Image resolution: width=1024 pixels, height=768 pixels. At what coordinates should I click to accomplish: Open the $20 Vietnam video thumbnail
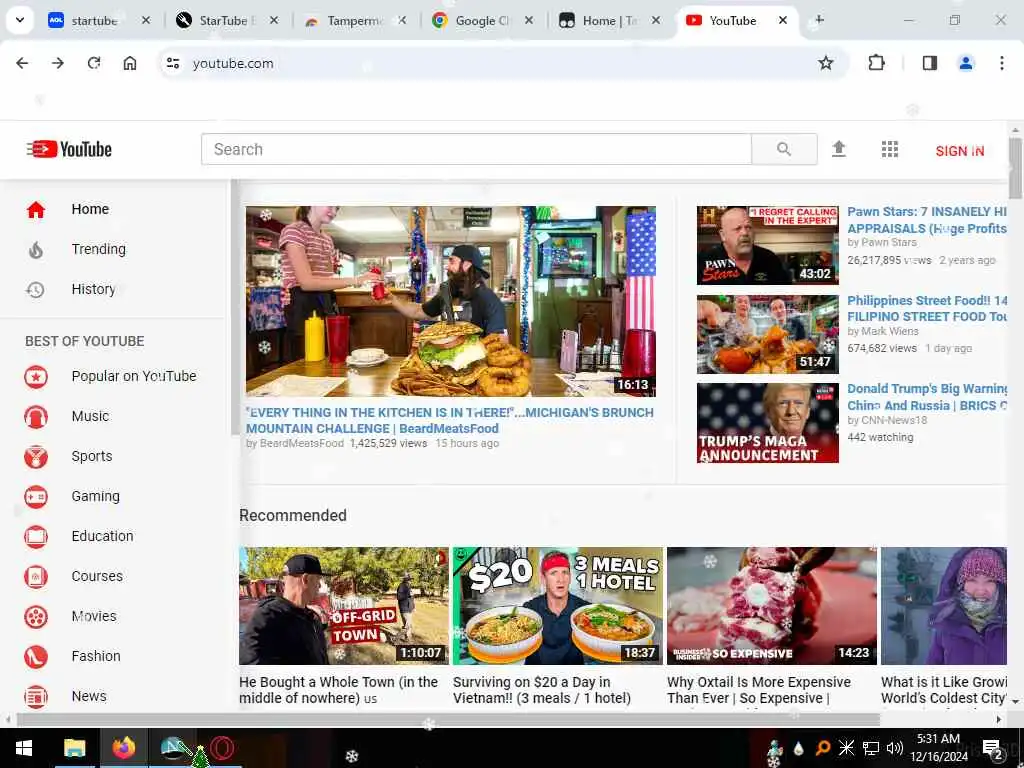pyautogui.click(x=558, y=606)
